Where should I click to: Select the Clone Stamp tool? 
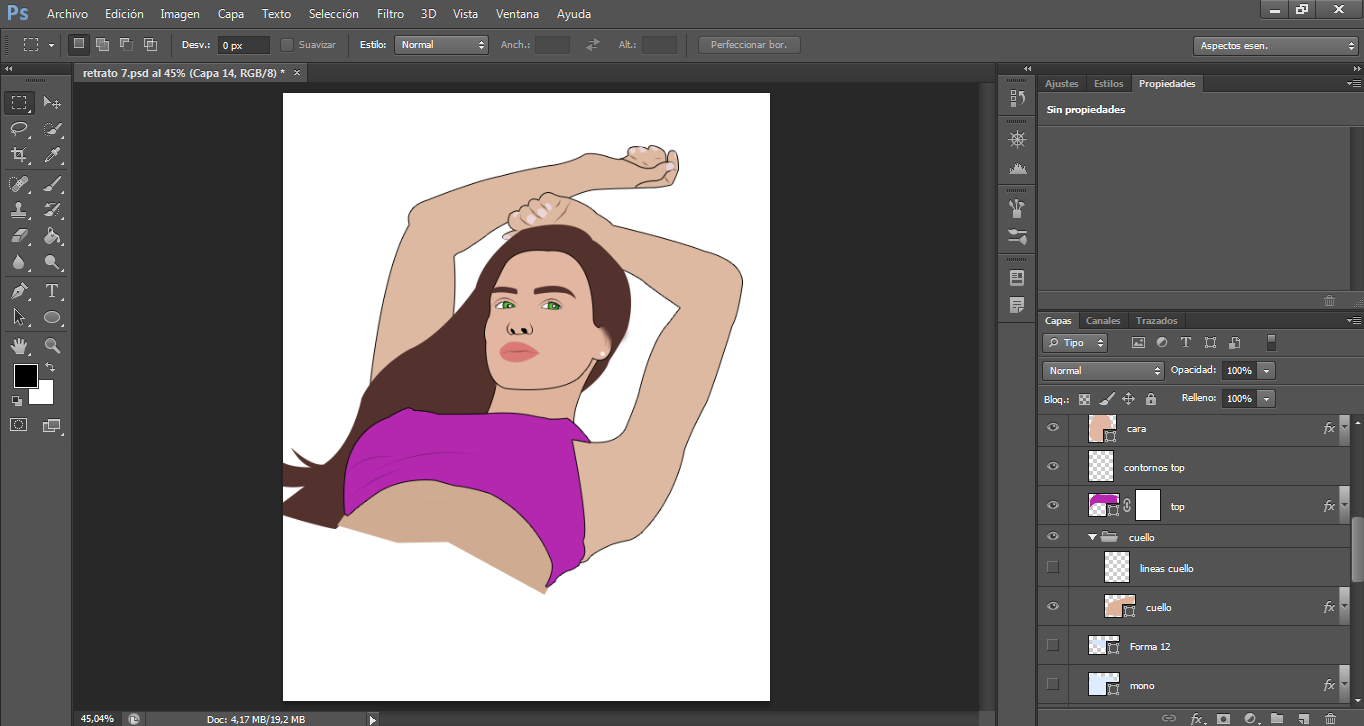tap(19, 210)
